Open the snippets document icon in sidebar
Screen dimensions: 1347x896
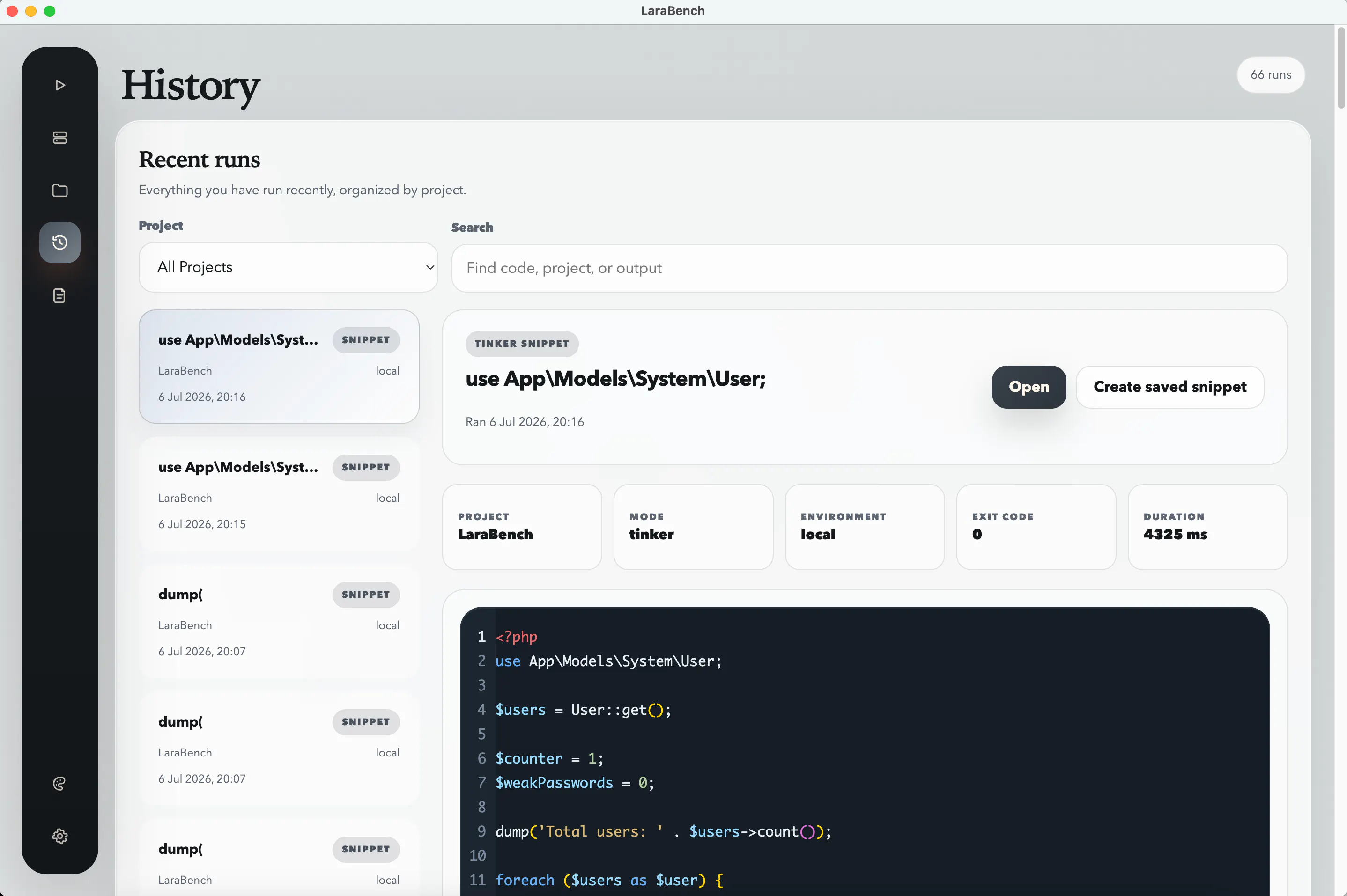coord(60,295)
